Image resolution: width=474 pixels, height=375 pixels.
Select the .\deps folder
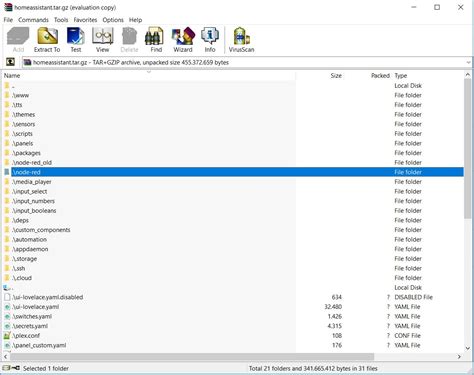(20, 220)
